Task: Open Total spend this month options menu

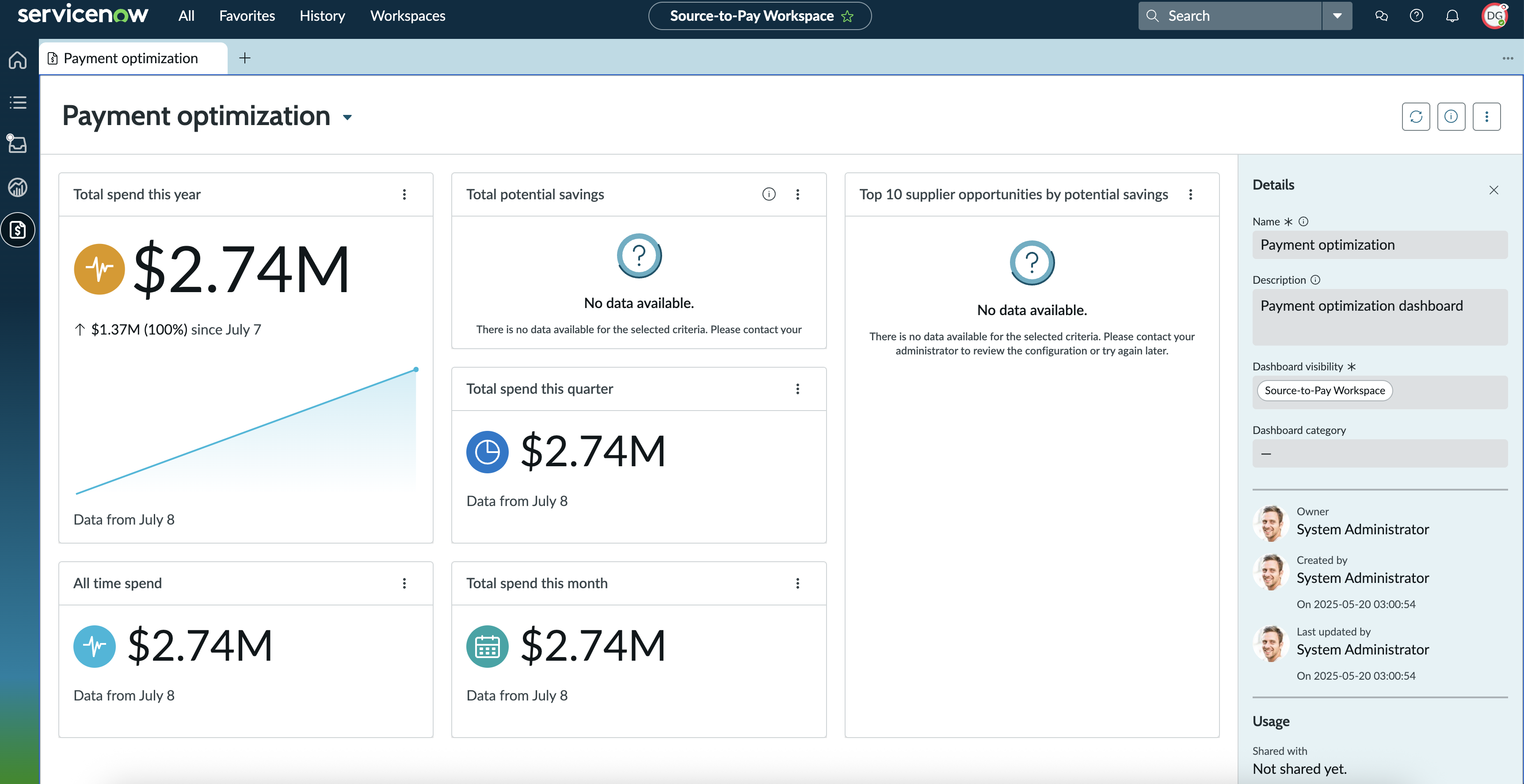Action: [x=797, y=583]
